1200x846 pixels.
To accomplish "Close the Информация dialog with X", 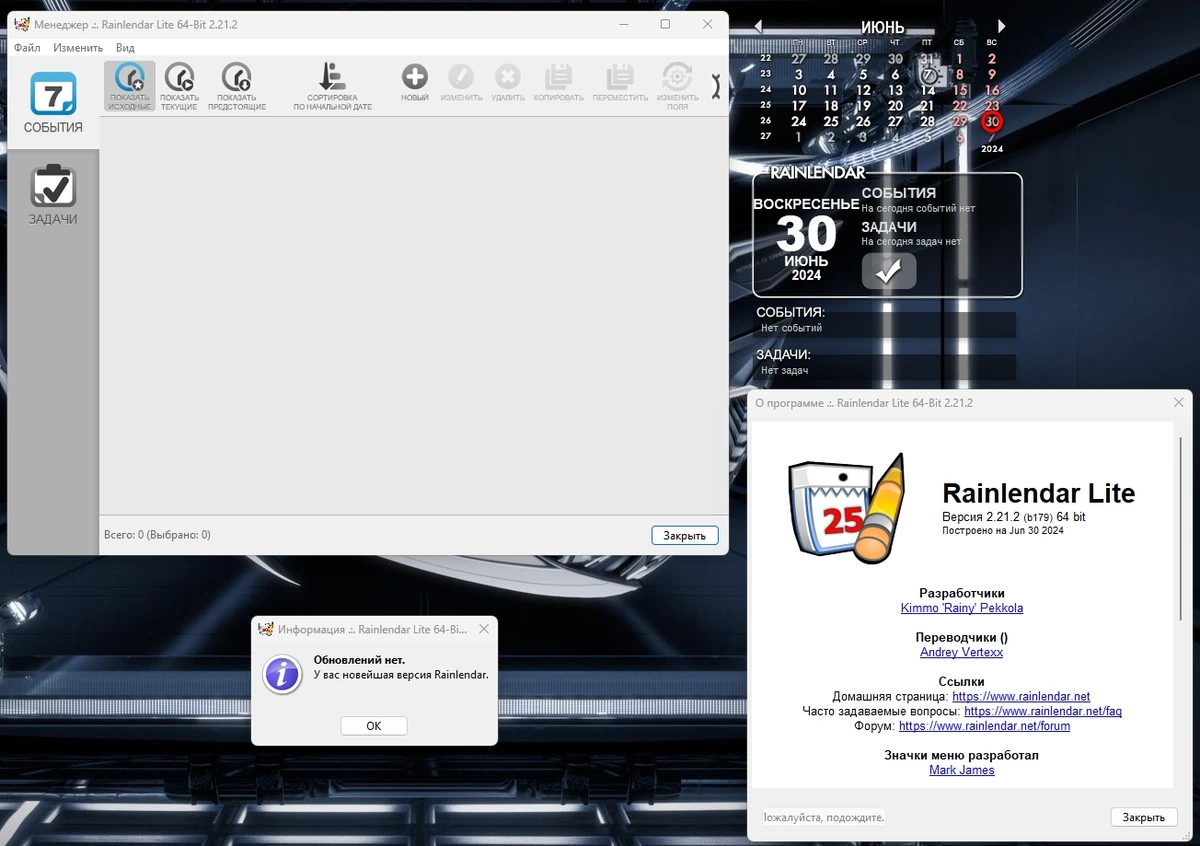I will tap(484, 629).
